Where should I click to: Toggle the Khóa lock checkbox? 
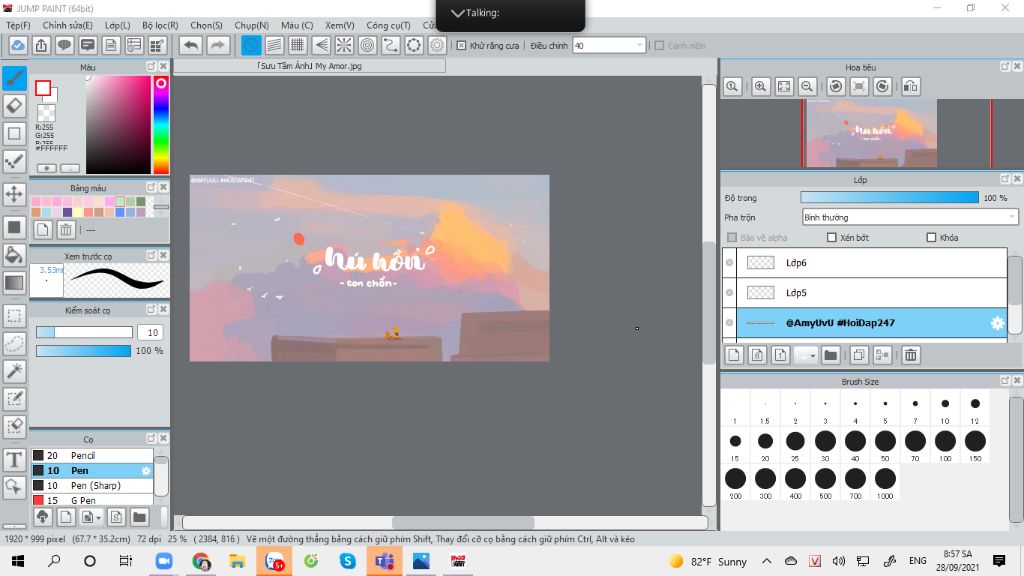(x=931, y=238)
